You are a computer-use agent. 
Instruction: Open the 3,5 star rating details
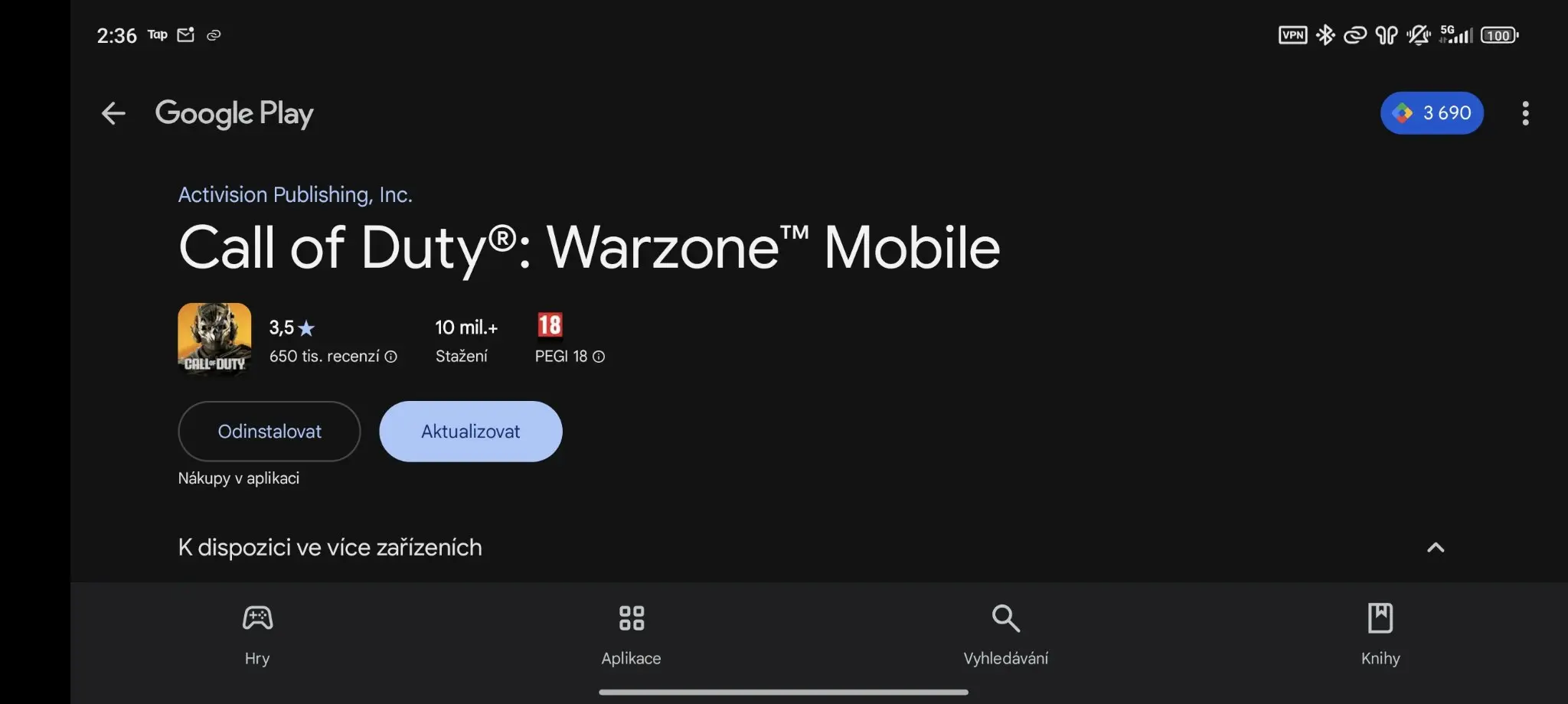tap(292, 328)
